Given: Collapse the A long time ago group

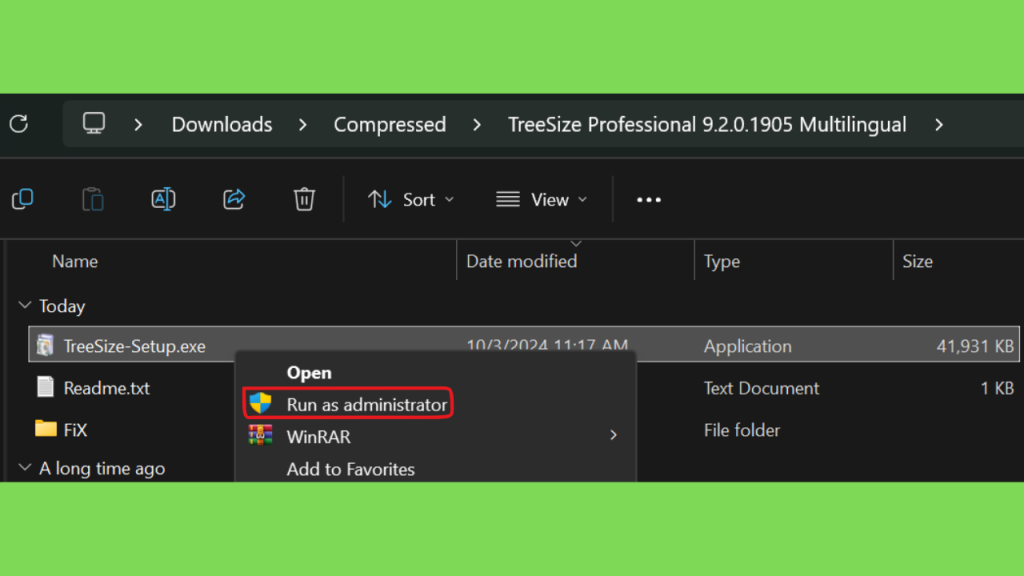Looking at the screenshot, I should tap(25, 468).
